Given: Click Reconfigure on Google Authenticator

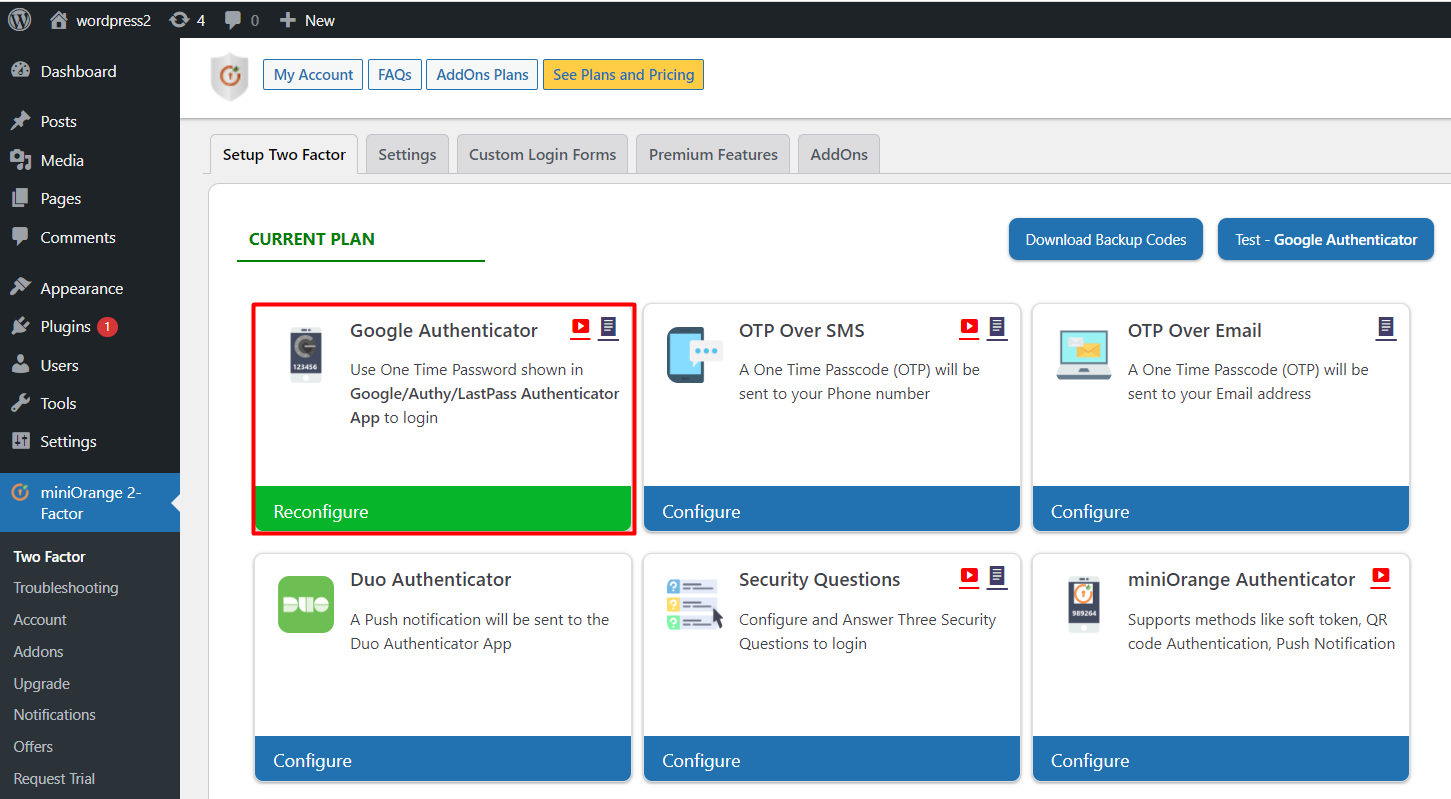Looking at the screenshot, I should click(443, 509).
